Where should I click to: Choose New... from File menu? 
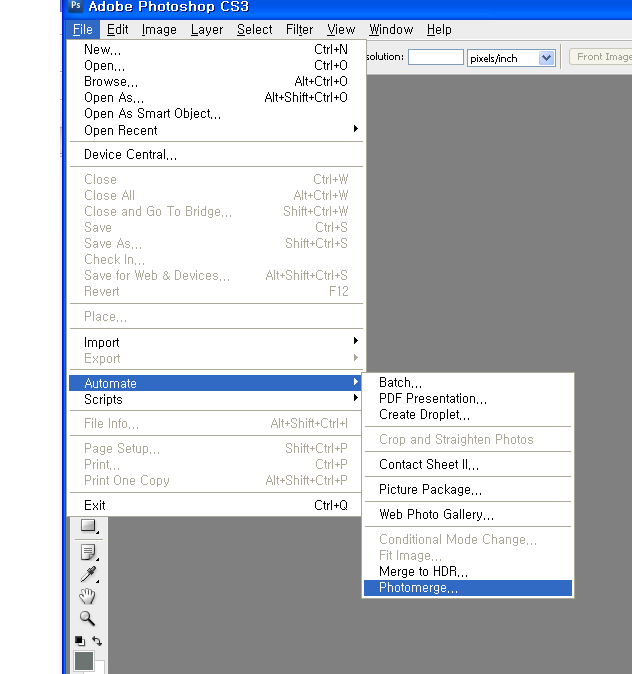click(216, 49)
